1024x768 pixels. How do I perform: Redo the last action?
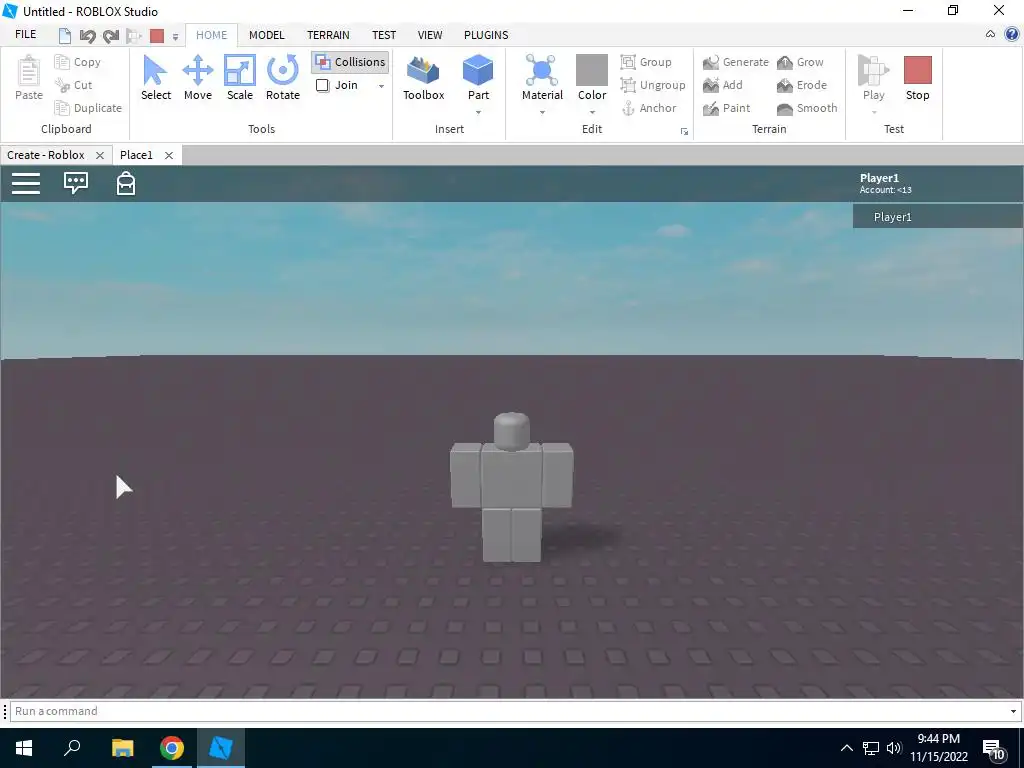click(x=111, y=35)
